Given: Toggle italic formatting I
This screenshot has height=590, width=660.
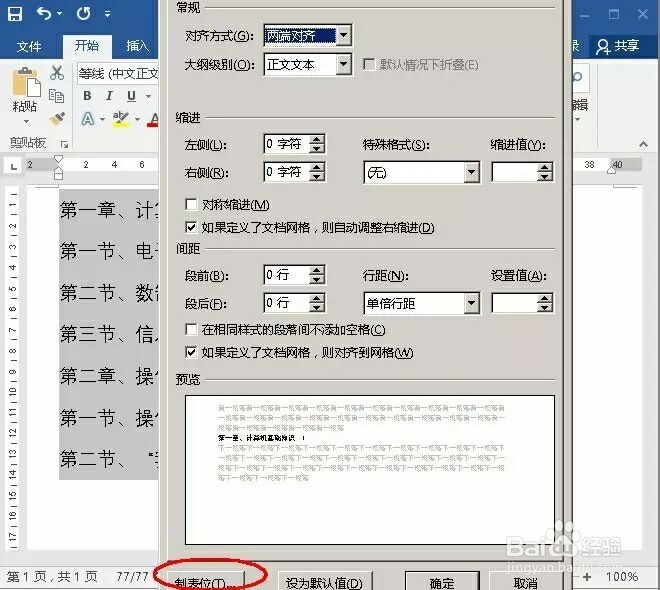Looking at the screenshot, I should pos(109,96).
